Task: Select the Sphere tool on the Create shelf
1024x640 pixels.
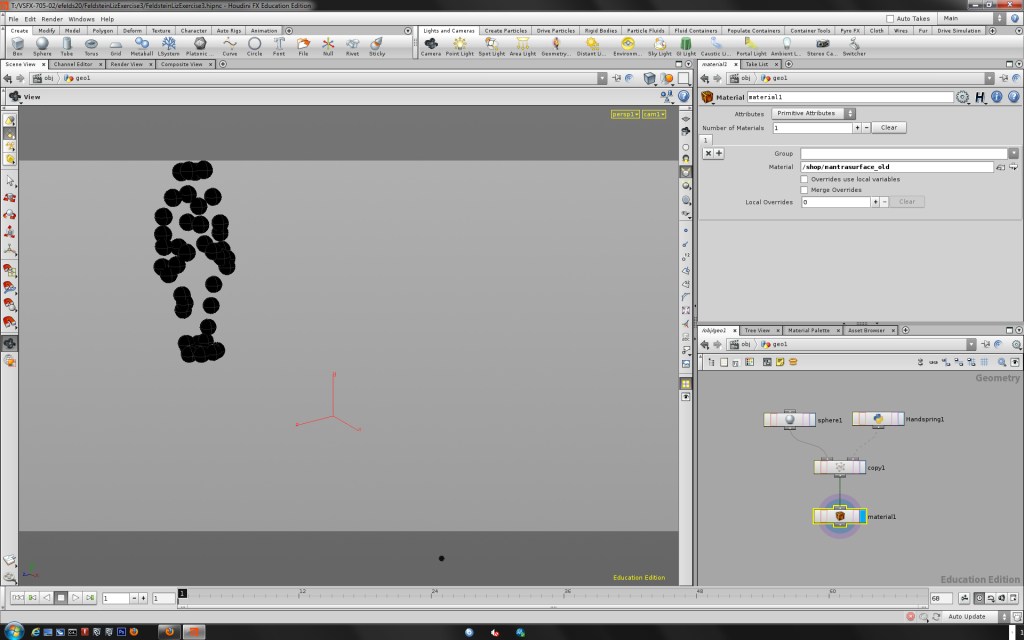Action: 42,46
